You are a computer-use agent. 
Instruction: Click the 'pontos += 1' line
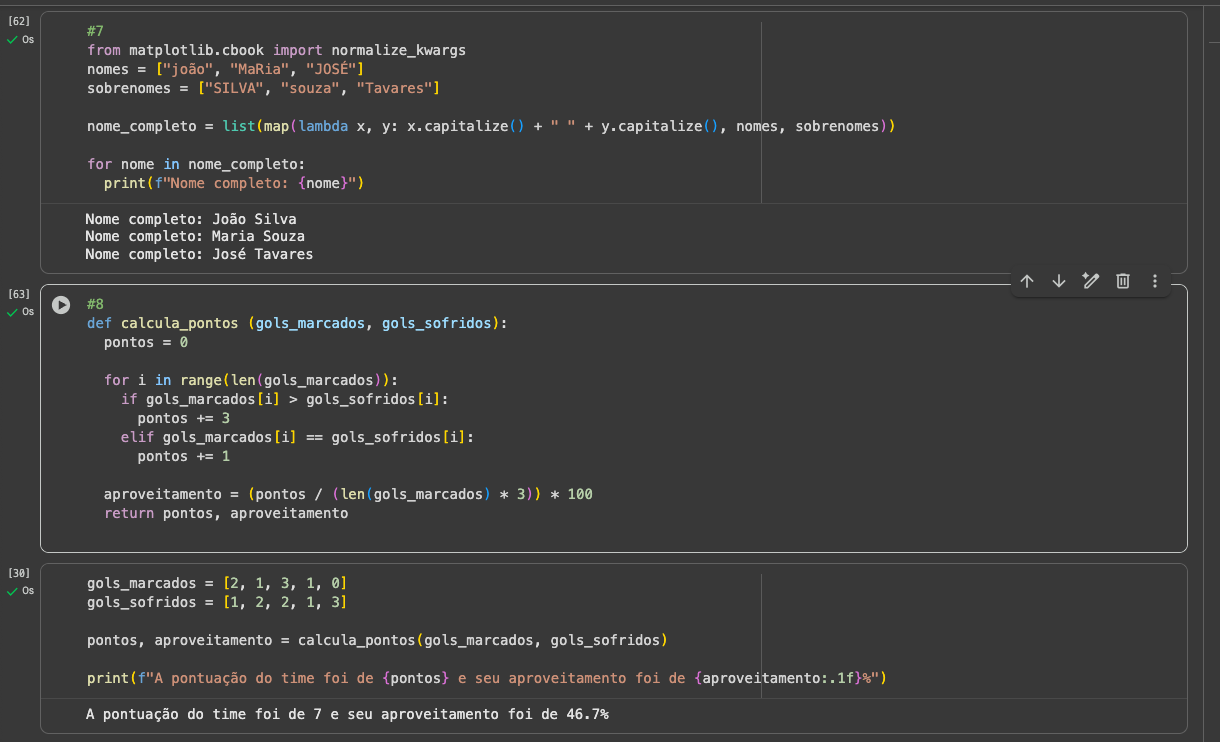[183, 456]
